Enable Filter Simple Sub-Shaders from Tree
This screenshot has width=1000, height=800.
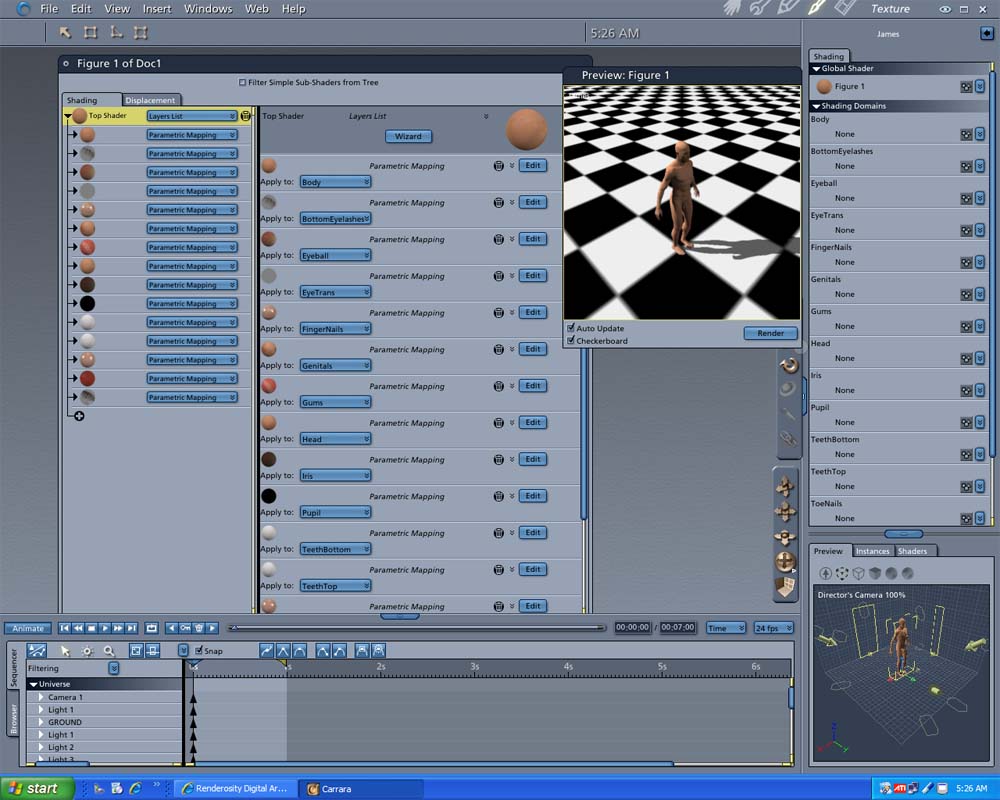click(243, 83)
